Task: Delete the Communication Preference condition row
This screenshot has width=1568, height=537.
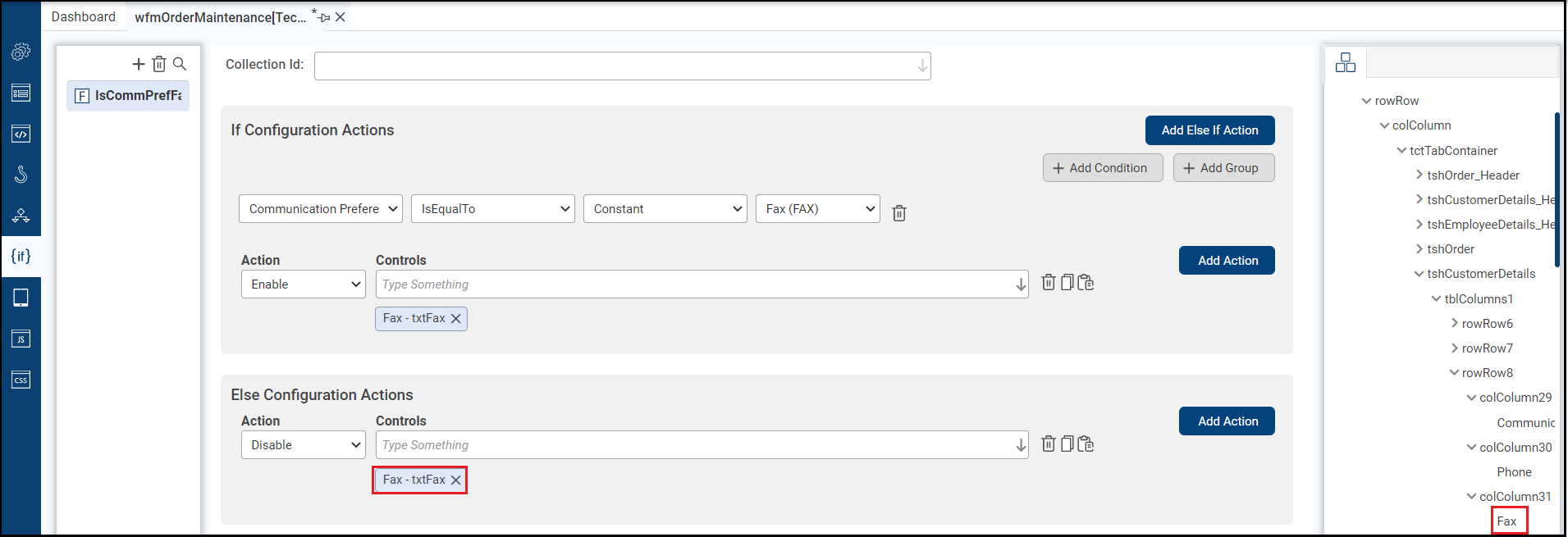Action: tap(899, 213)
